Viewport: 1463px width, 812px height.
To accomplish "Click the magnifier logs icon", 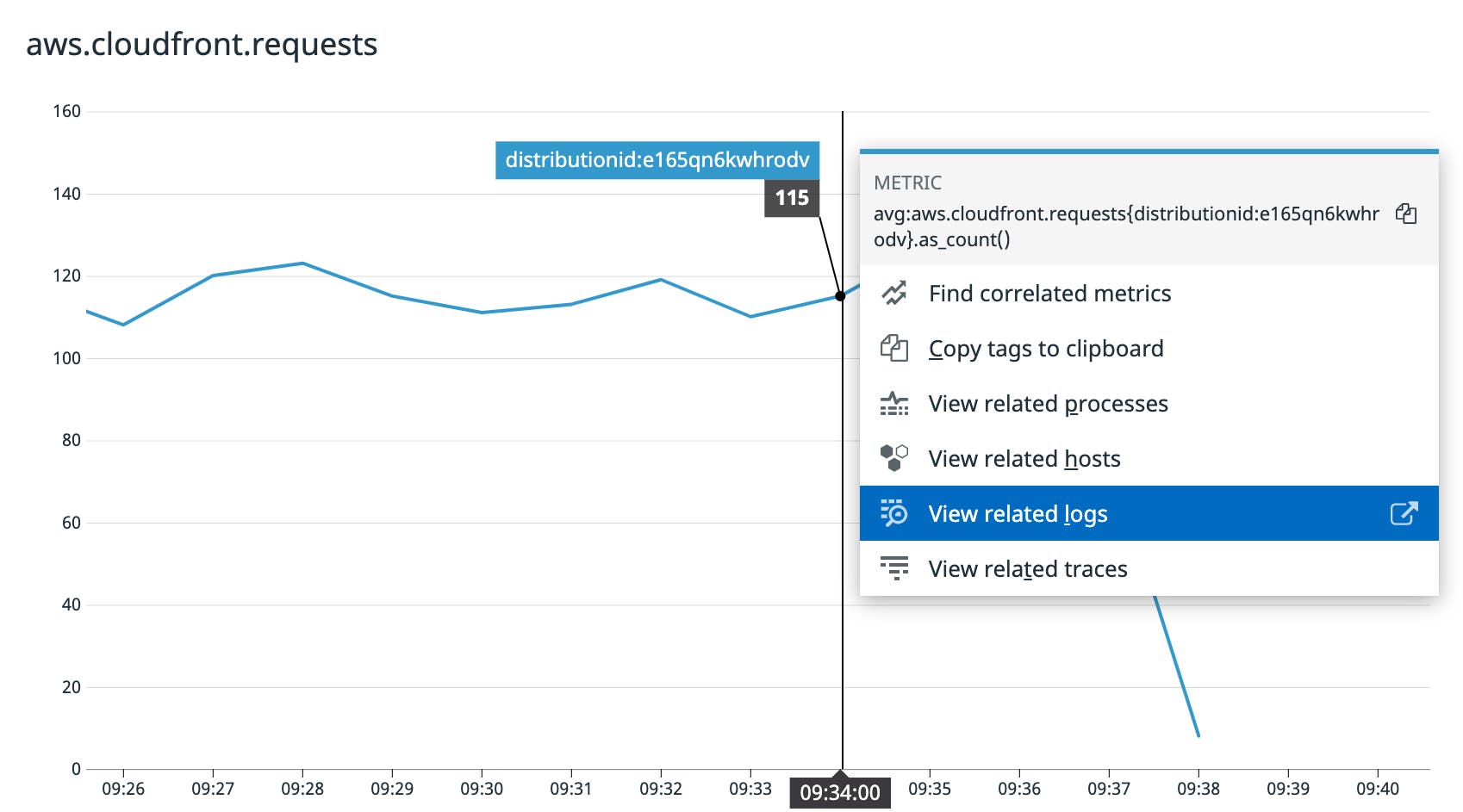I will [x=894, y=512].
